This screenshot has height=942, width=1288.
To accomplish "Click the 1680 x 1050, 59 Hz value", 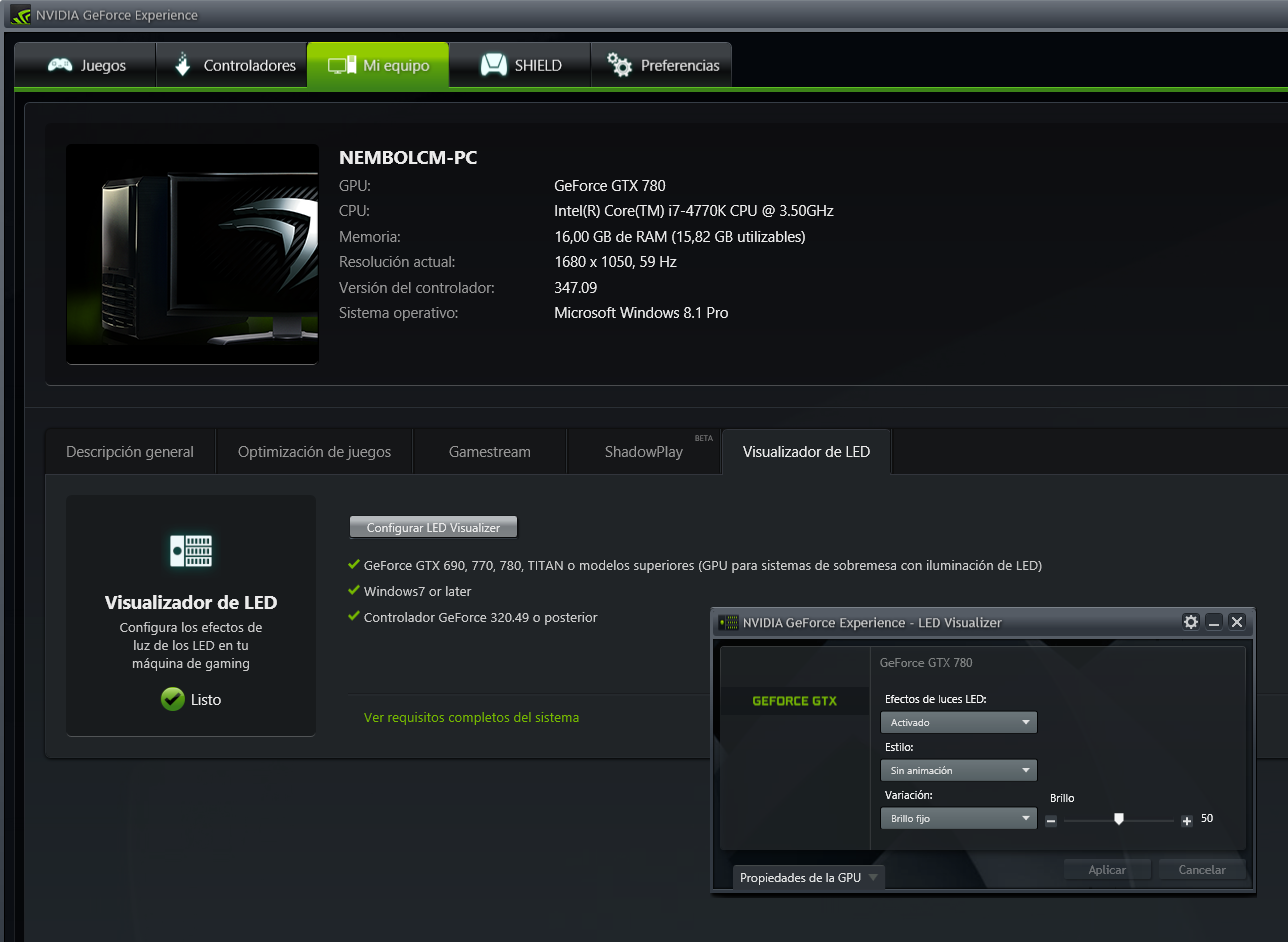I will (x=615, y=262).
